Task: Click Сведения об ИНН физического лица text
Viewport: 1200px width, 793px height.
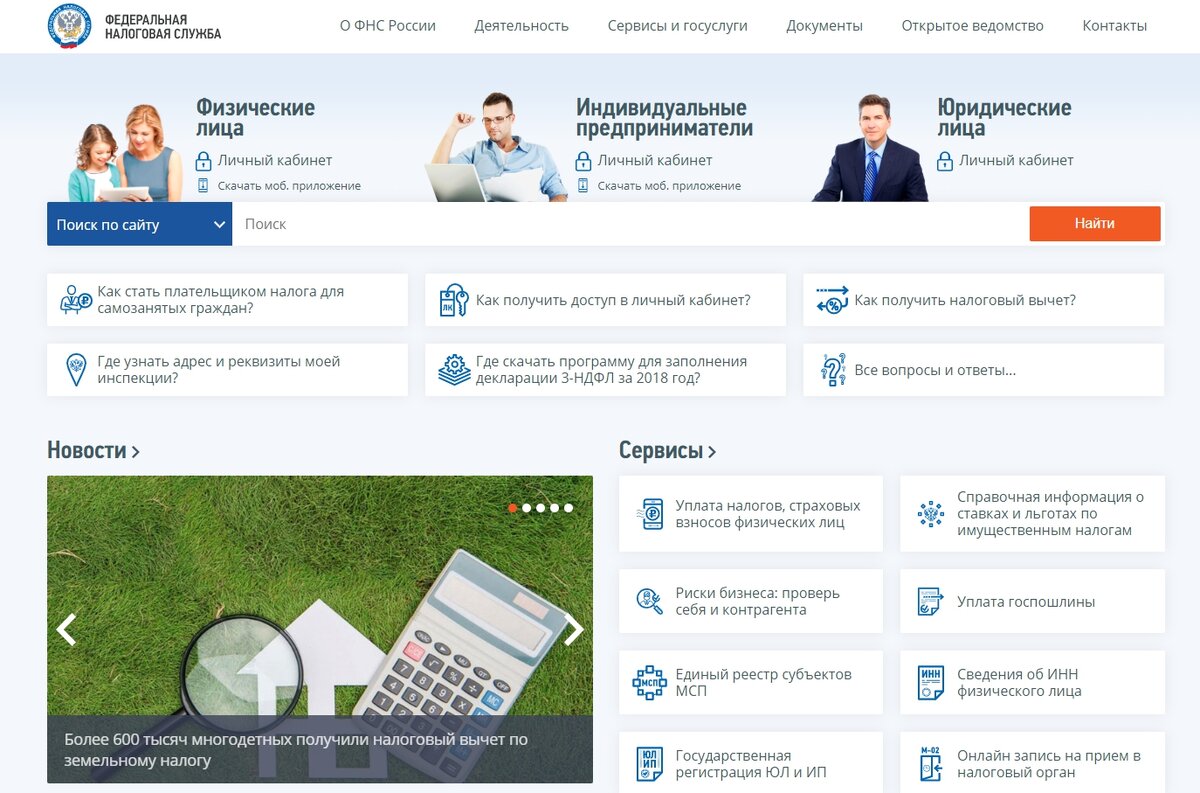Action: (x=1019, y=683)
